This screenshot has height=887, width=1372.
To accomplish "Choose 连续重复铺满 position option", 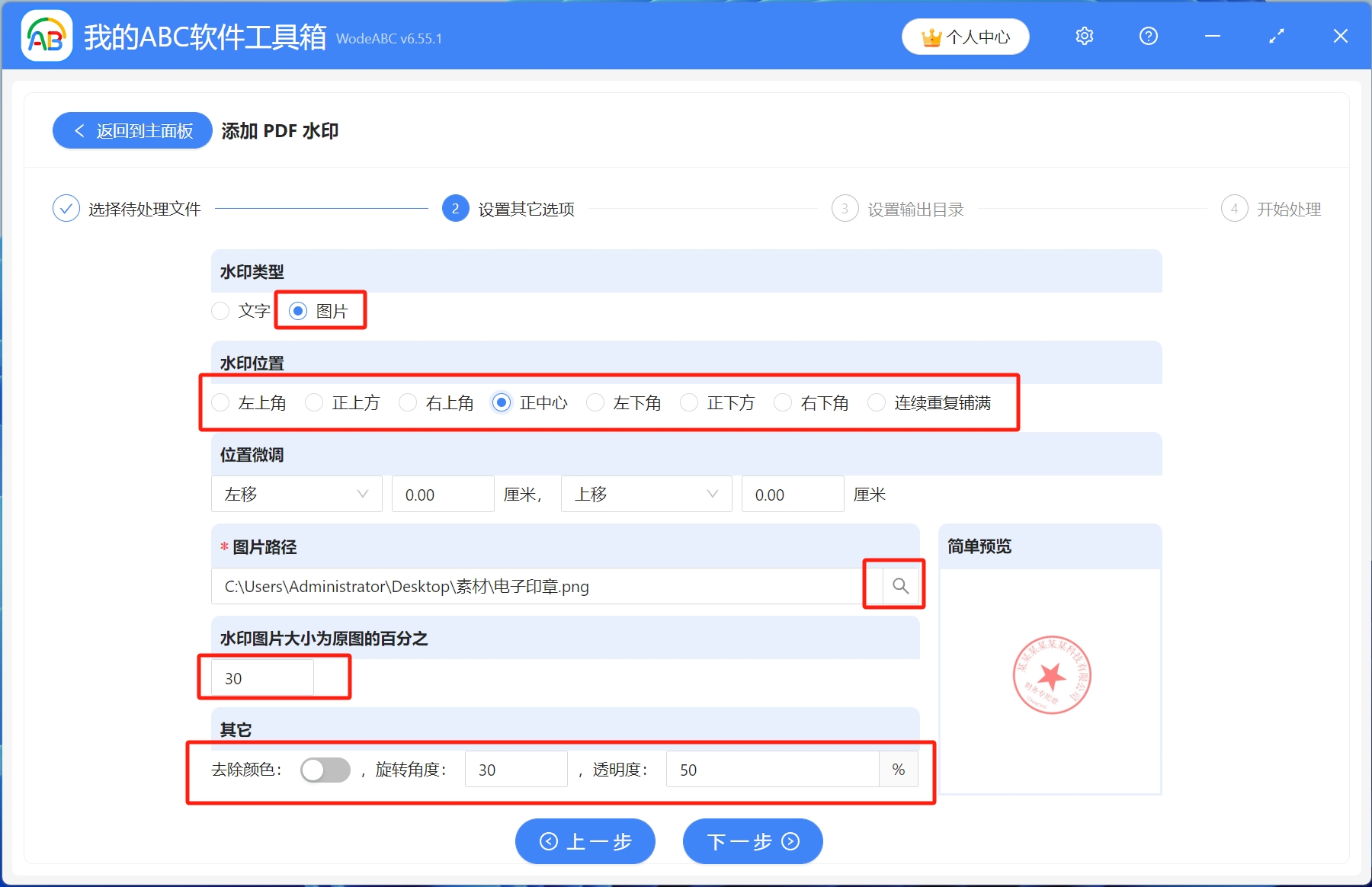I will click(877, 402).
